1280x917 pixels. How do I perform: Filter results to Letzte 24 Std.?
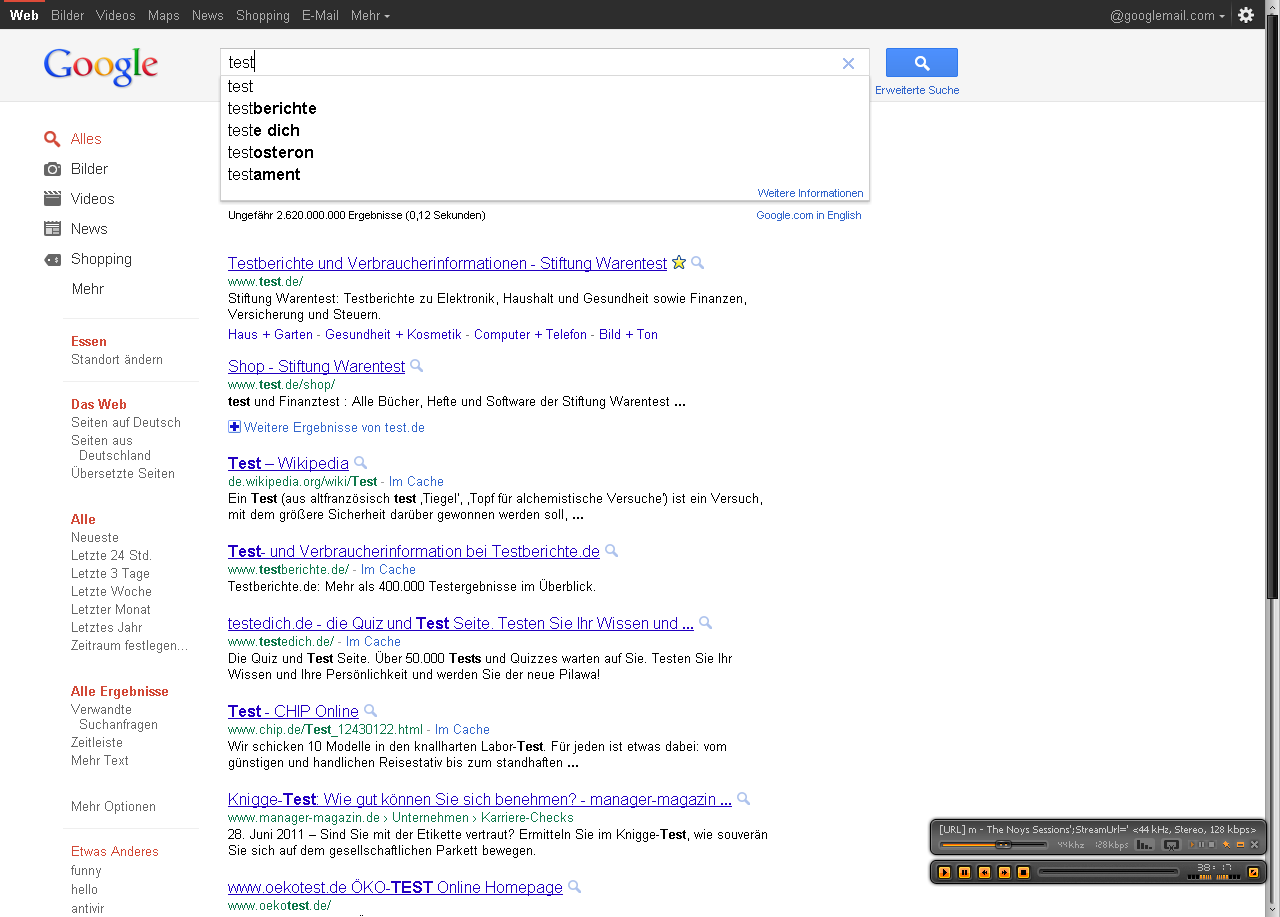(111, 555)
